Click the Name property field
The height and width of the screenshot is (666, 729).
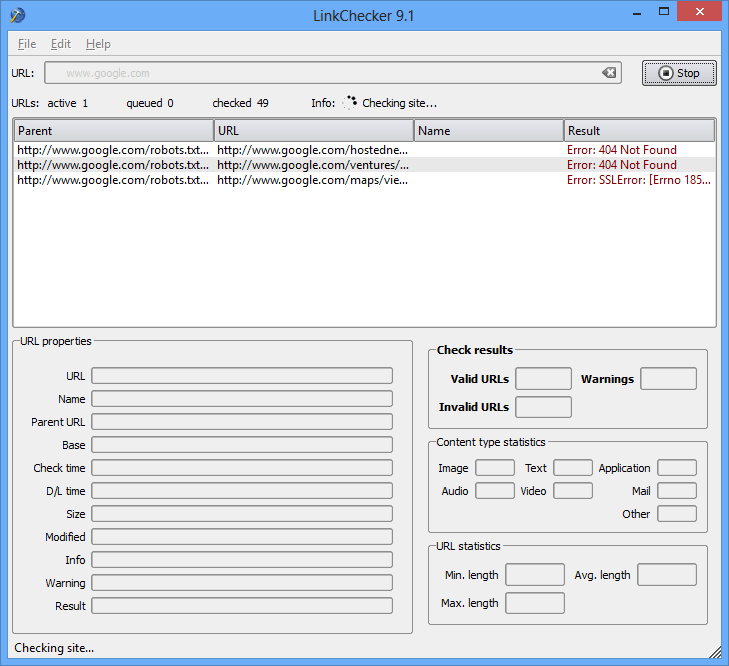[x=242, y=399]
